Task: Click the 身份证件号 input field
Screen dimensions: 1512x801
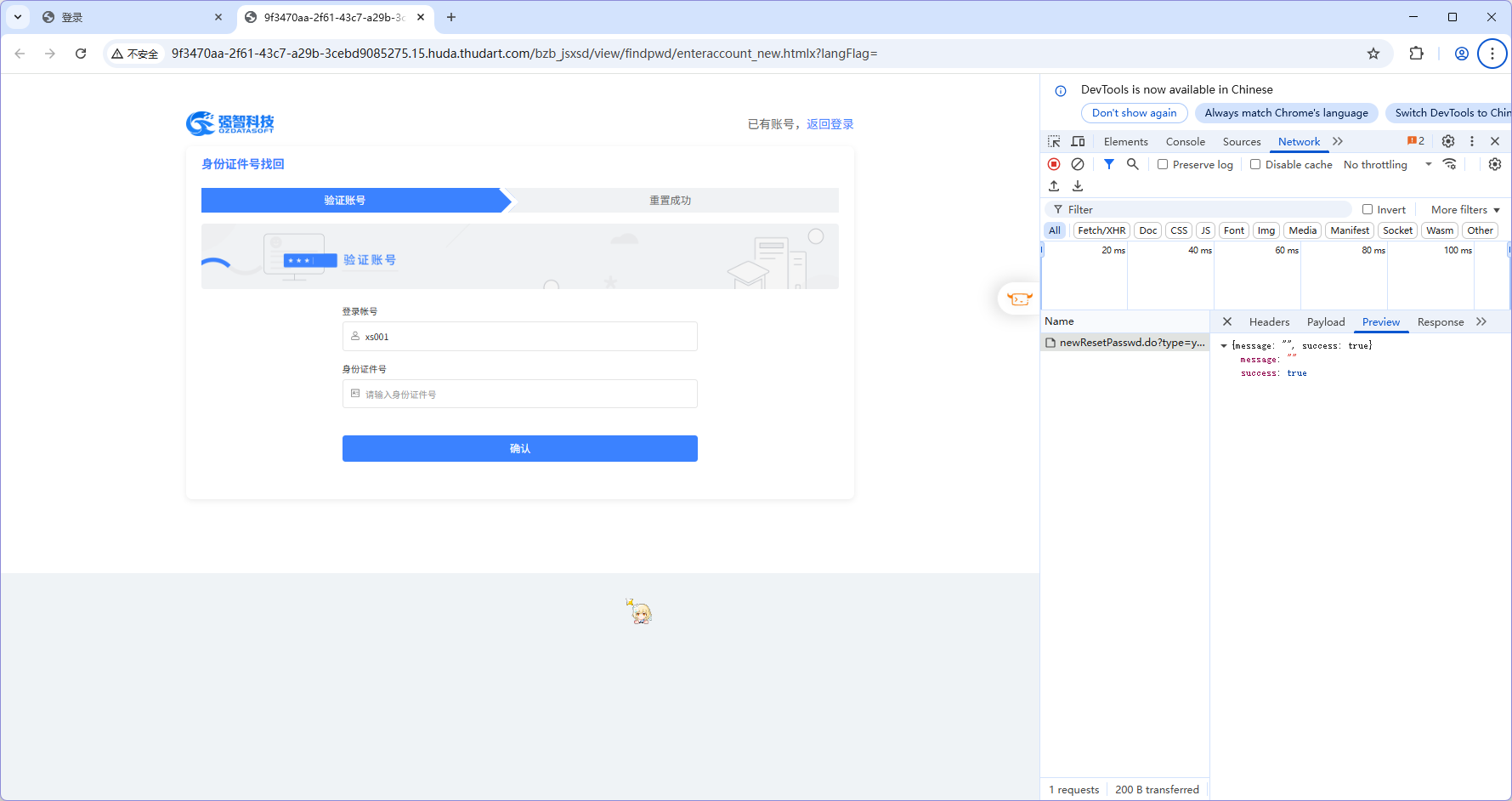Action: pyautogui.click(x=519, y=394)
